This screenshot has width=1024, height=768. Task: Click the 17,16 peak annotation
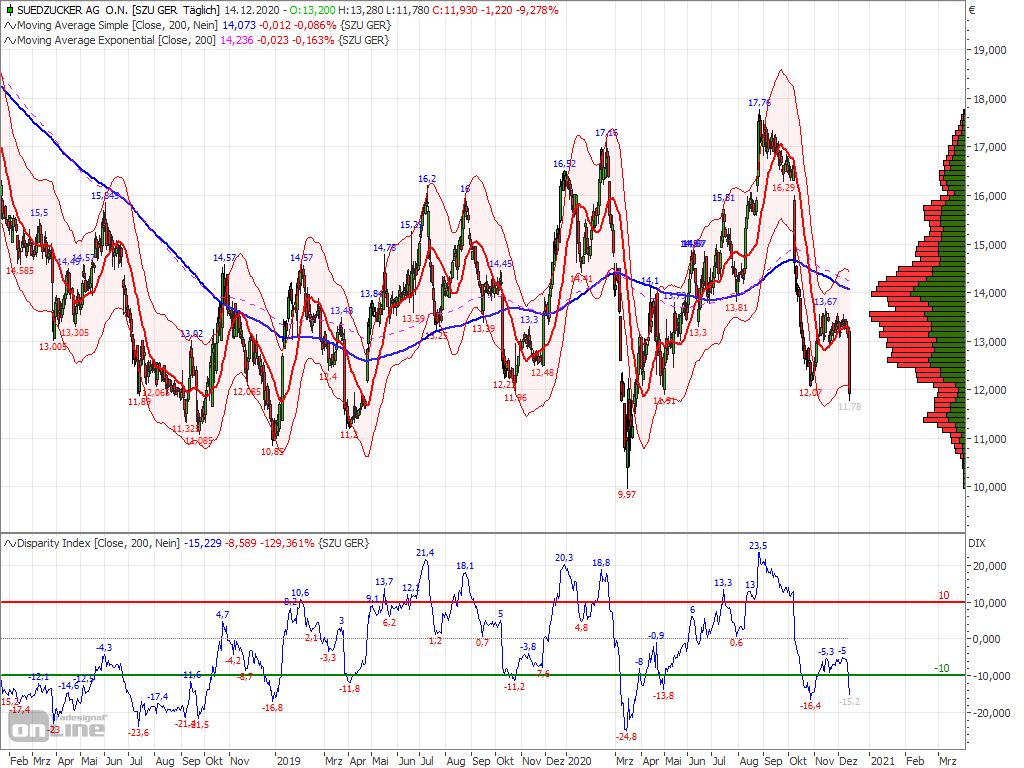click(x=606, y=133)
